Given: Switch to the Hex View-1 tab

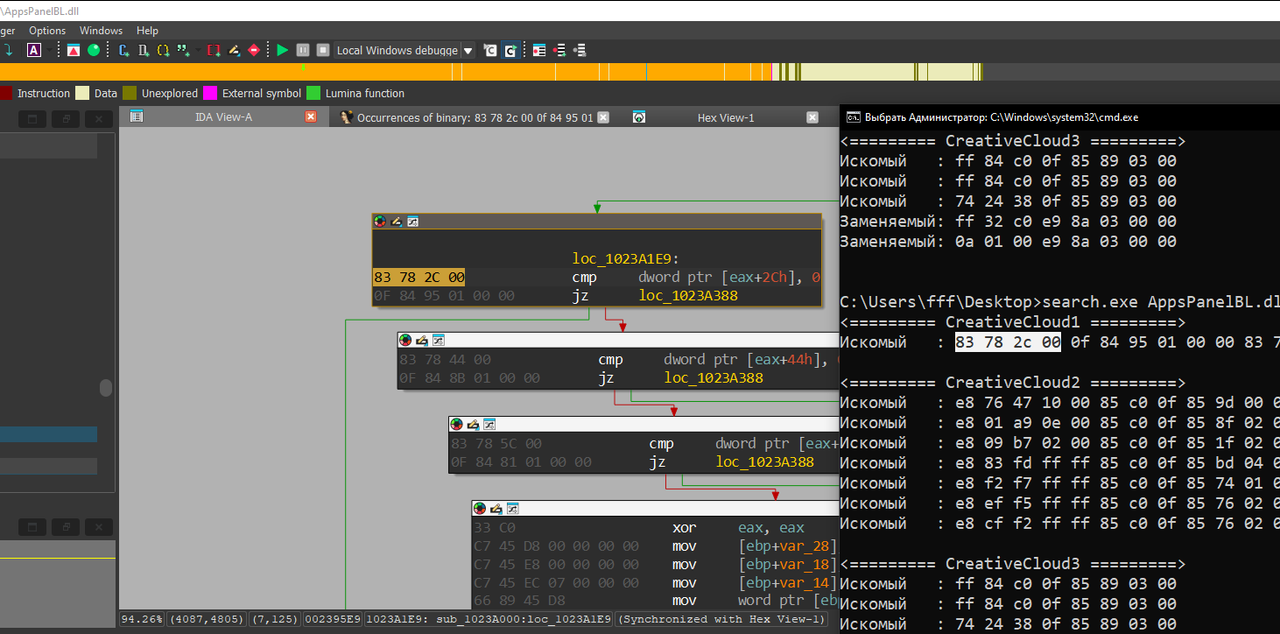Looking at the screenshot, I should coord(726,117).
